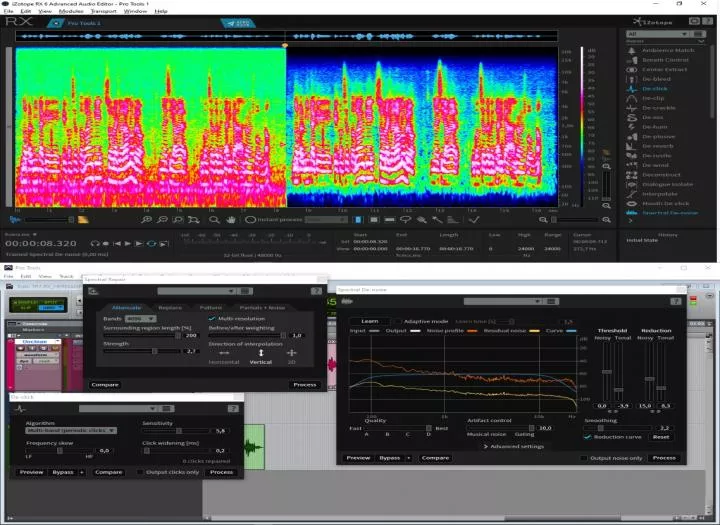Select the hand grab tool

click(231, 220)
